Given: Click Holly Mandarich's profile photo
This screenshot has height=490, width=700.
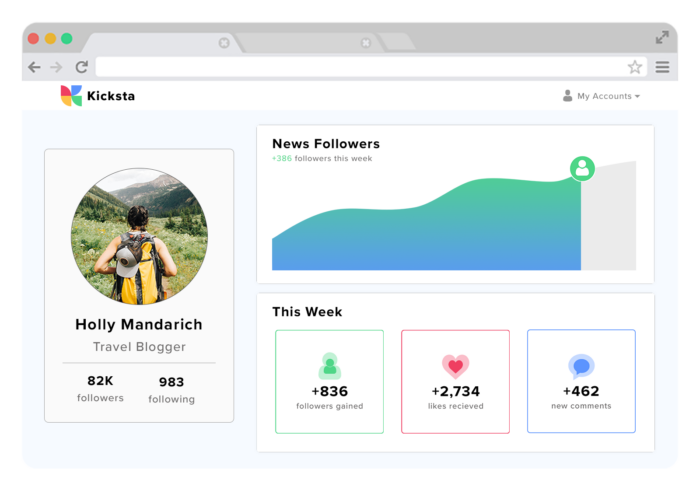Looking at the screenshot, I should 139,236.
